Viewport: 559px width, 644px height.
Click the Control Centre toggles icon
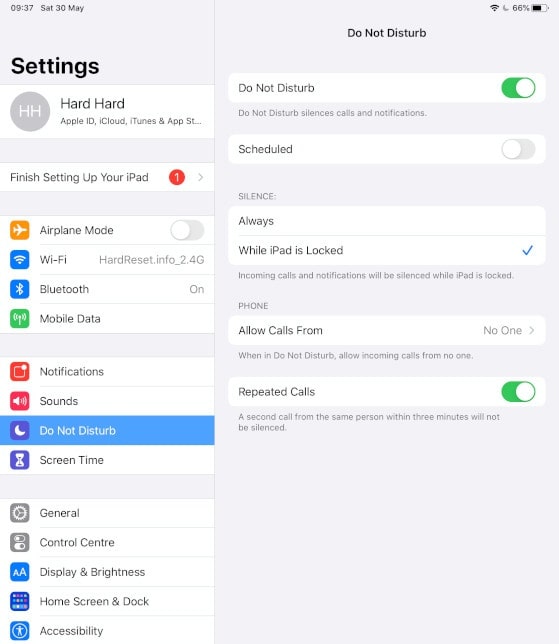click(x=20, y=542)
